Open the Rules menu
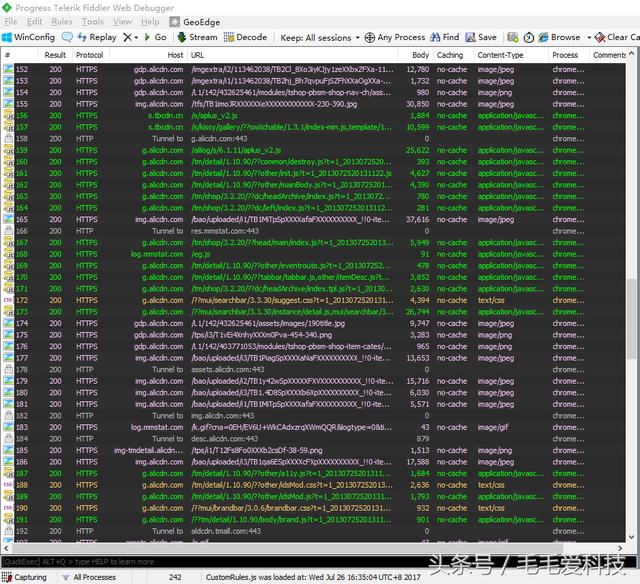 (x=62, y=22)
